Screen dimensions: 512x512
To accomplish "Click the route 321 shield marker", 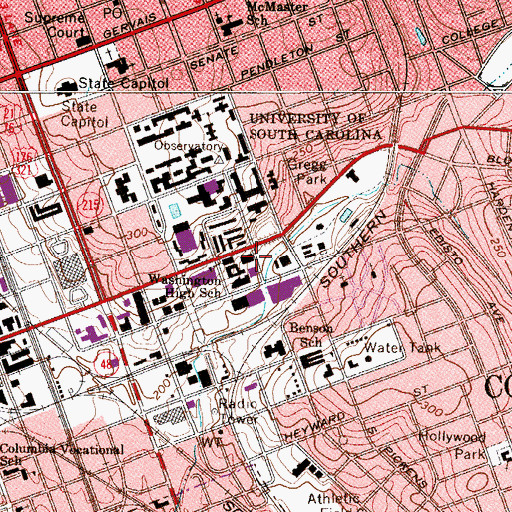I will 23,170.
